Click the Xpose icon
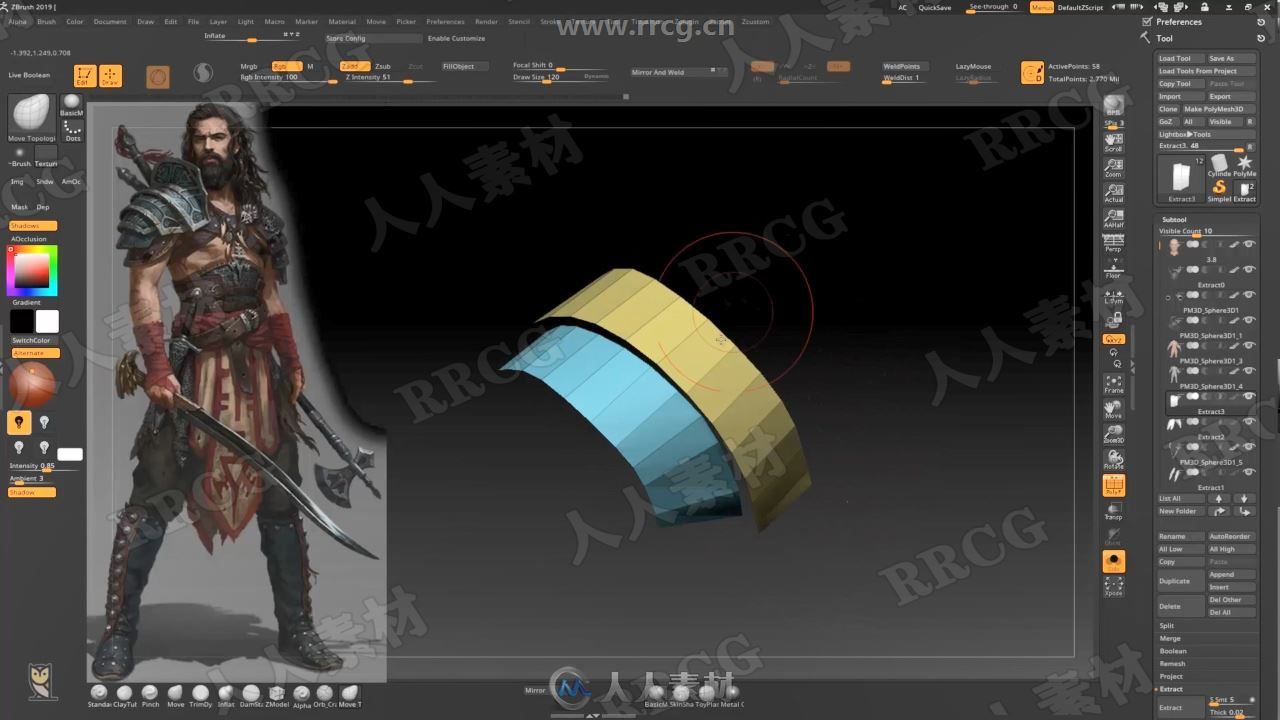Image resolution: width=1280 pixels, height=720 pixels. click(1113, 587)
